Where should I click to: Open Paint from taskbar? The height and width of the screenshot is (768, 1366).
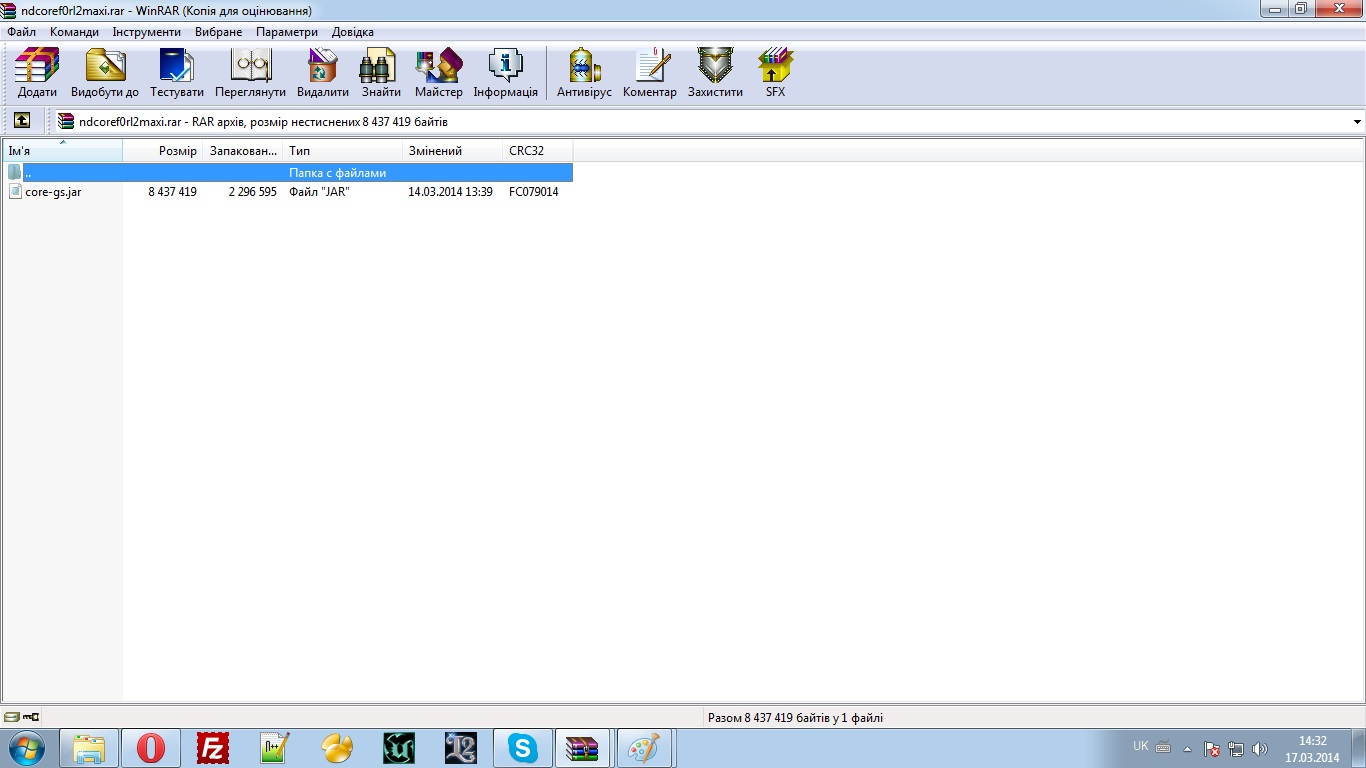(645, 748)
